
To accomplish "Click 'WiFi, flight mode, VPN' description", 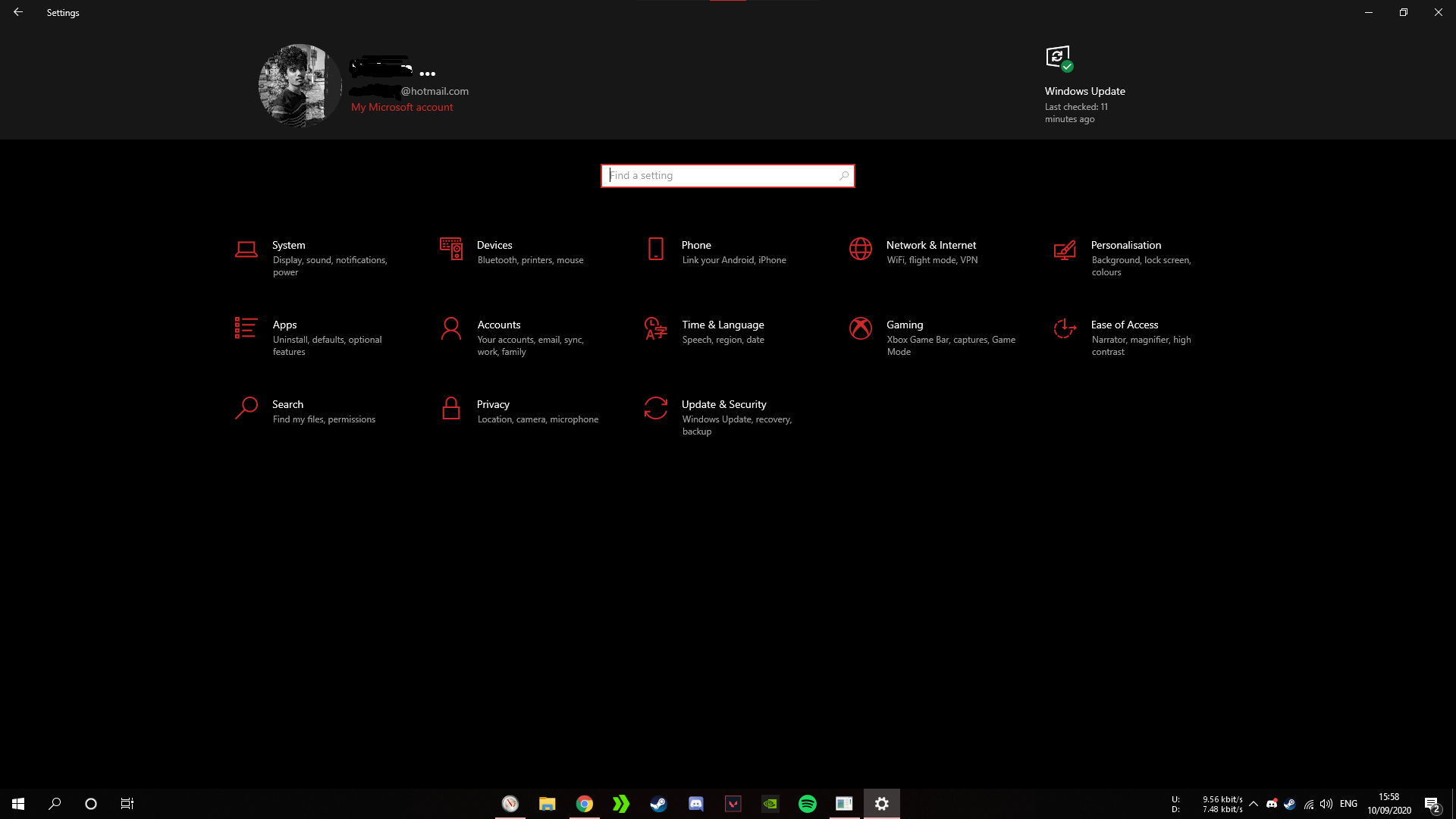I will tap(932, 260).
